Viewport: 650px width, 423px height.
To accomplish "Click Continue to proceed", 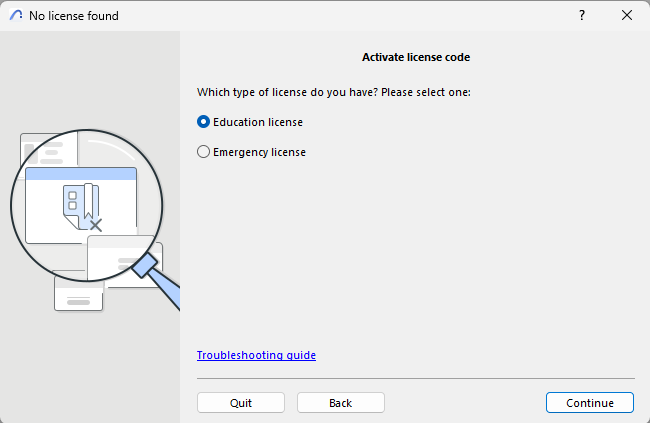I will point(589,402).
